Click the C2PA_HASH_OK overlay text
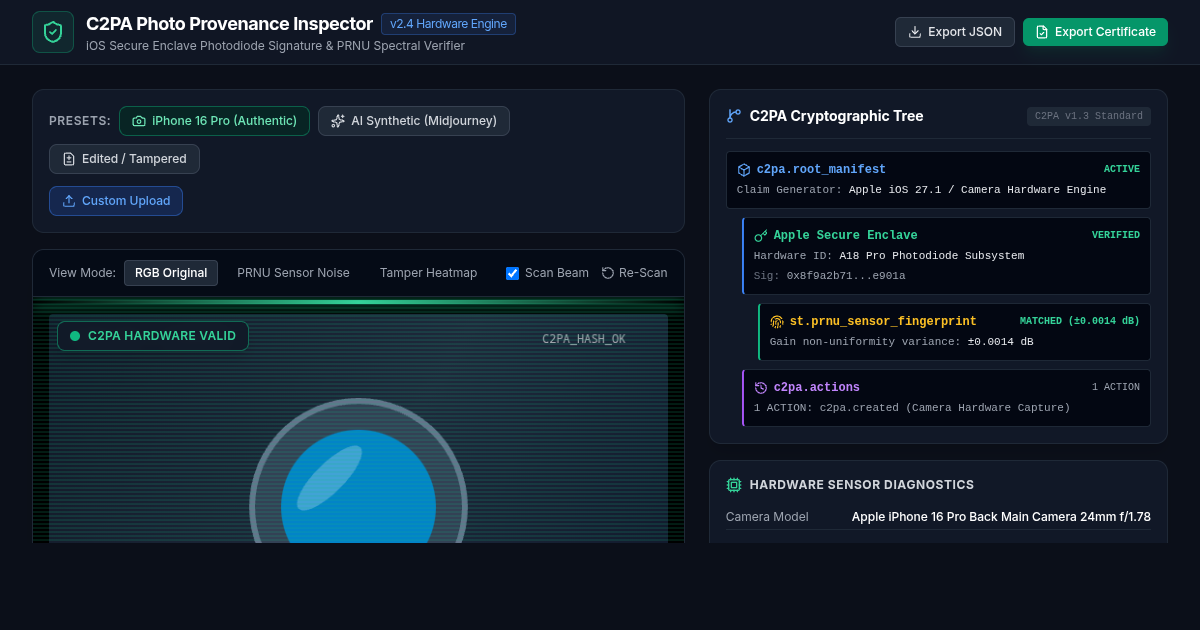Viewport: 1200px width, 630px height. pyautogui.click(x=584, y=339)
